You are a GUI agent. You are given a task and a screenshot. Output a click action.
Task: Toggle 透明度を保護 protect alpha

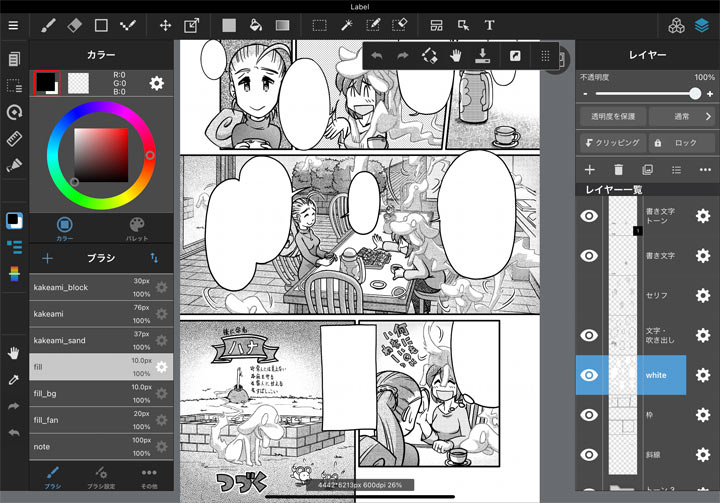tap(613, 117)
